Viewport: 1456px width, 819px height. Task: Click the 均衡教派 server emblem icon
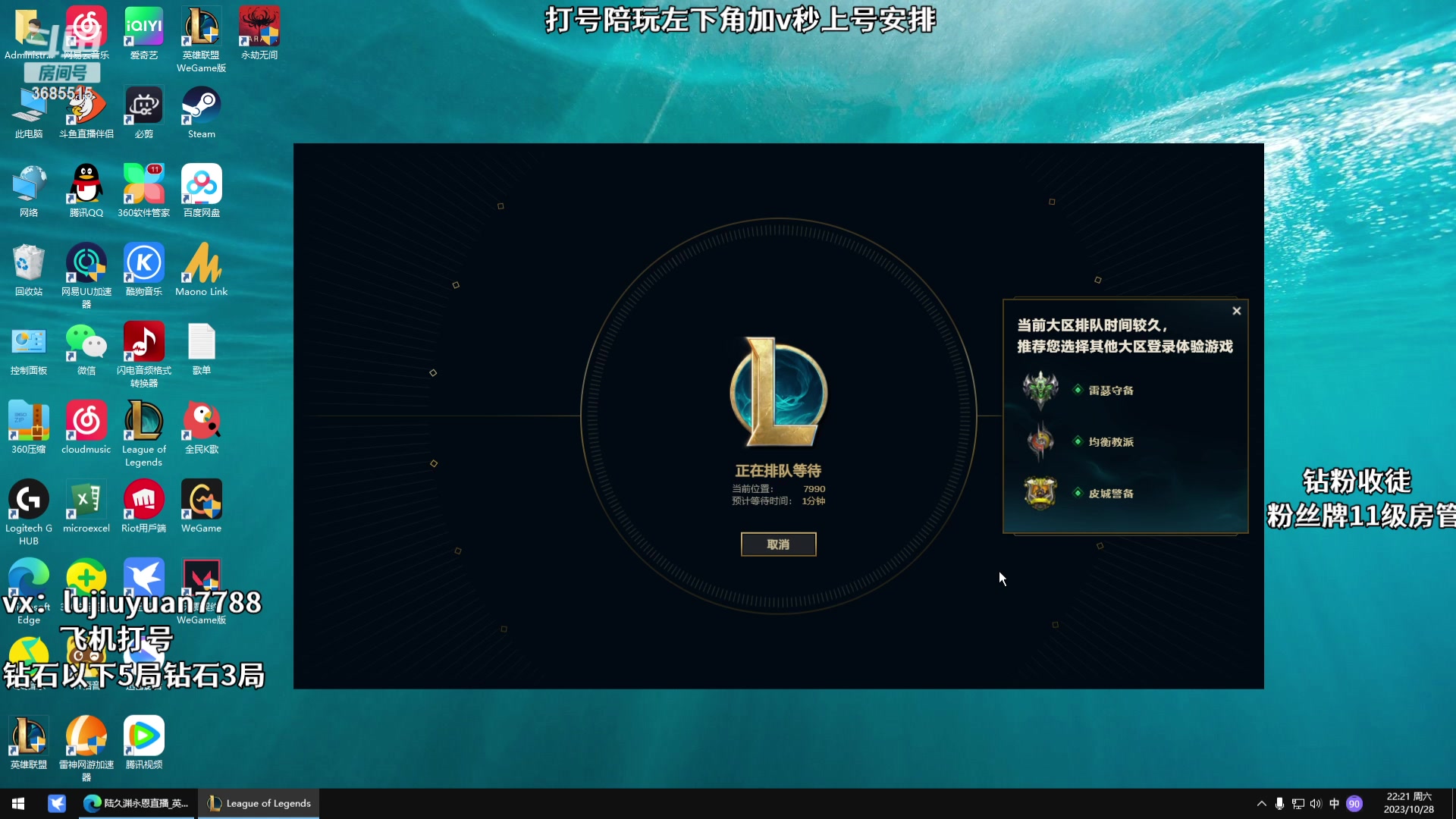pos(1040,441)
